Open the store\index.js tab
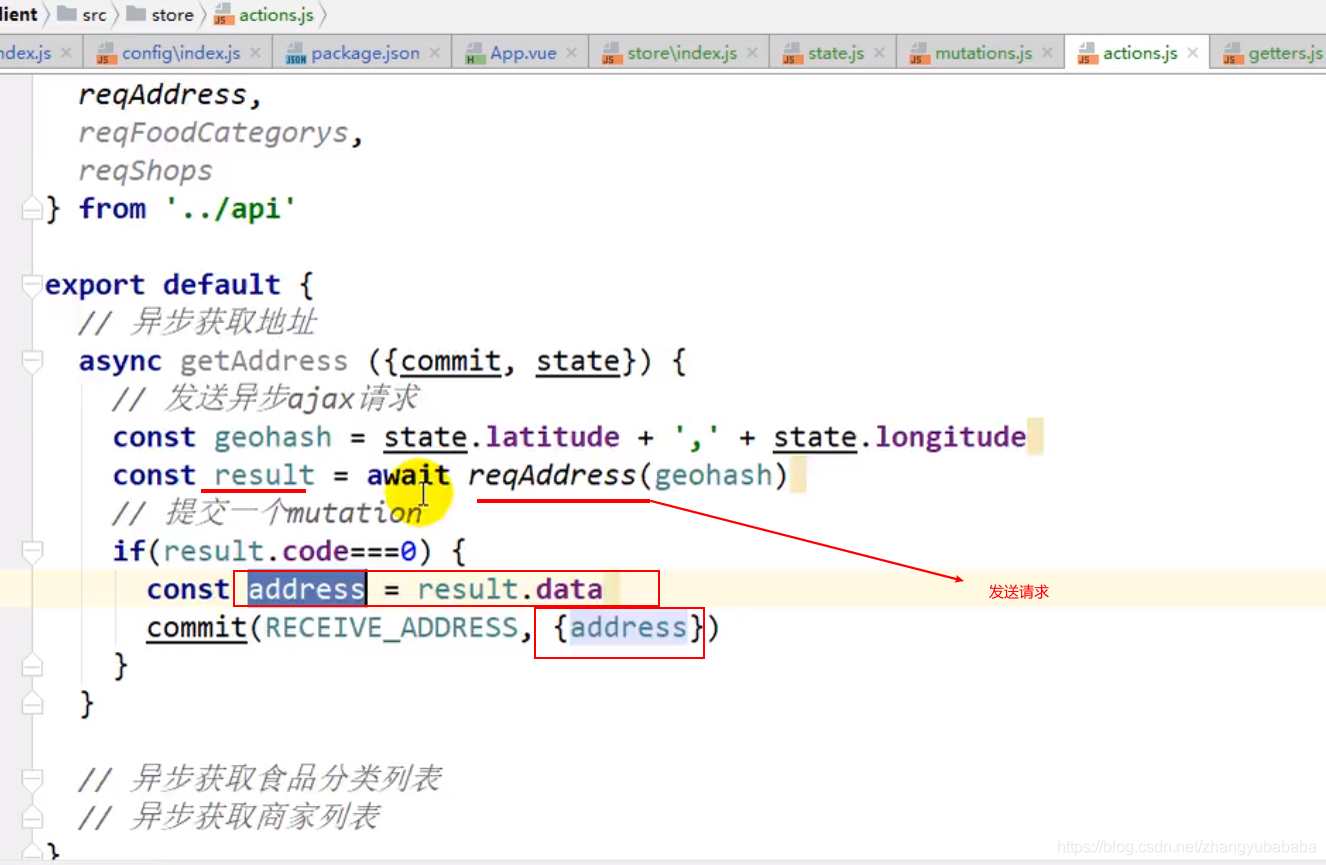Screen dimensions: 1326x865 679,53
